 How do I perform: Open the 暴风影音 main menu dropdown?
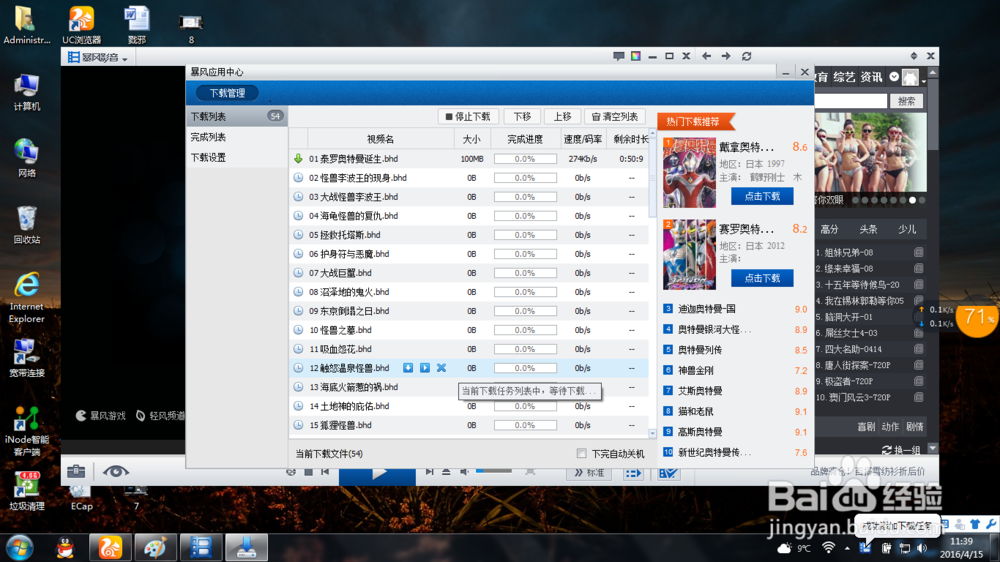click(x=98, y=57)
